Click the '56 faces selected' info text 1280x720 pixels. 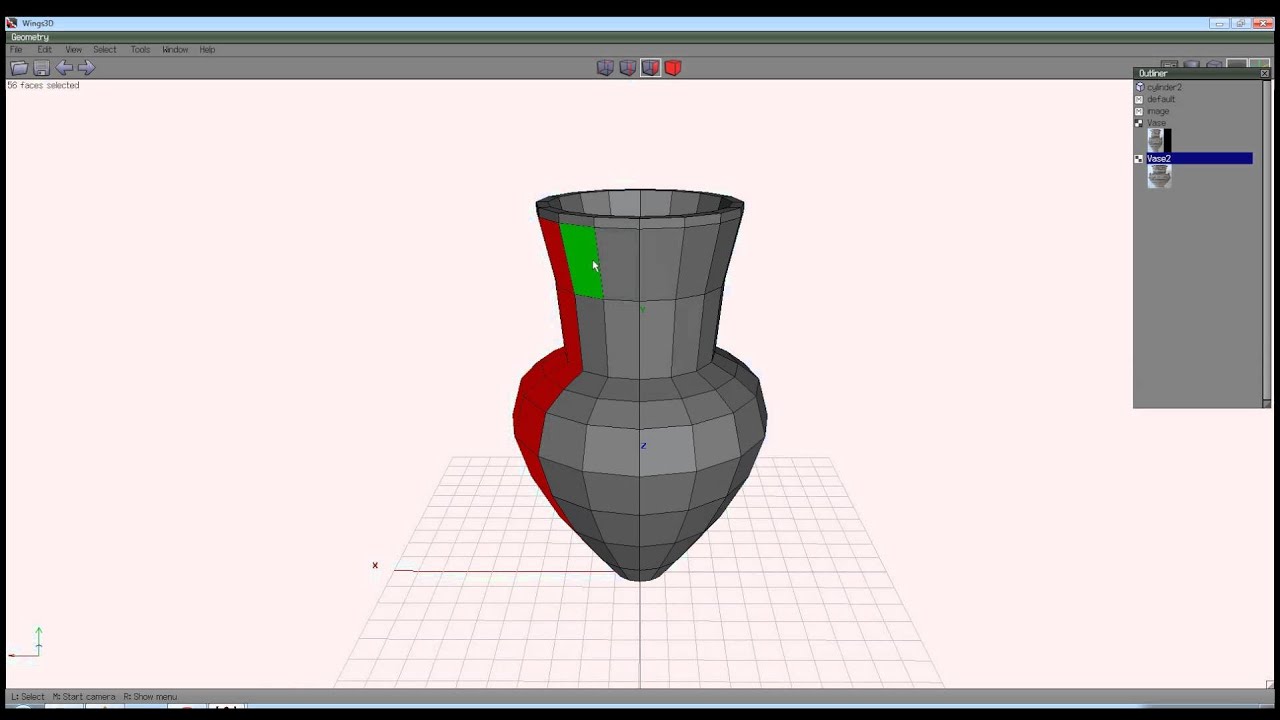point(43,85)
